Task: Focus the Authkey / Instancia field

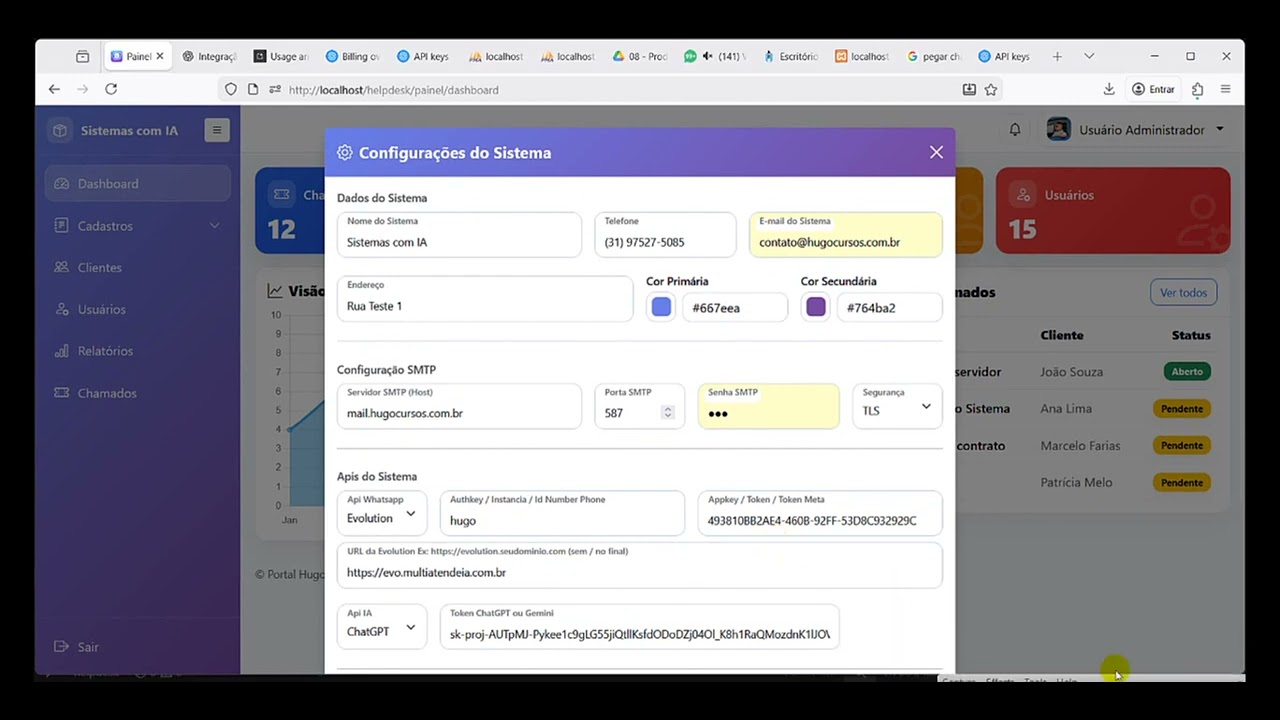Action: 562,513
